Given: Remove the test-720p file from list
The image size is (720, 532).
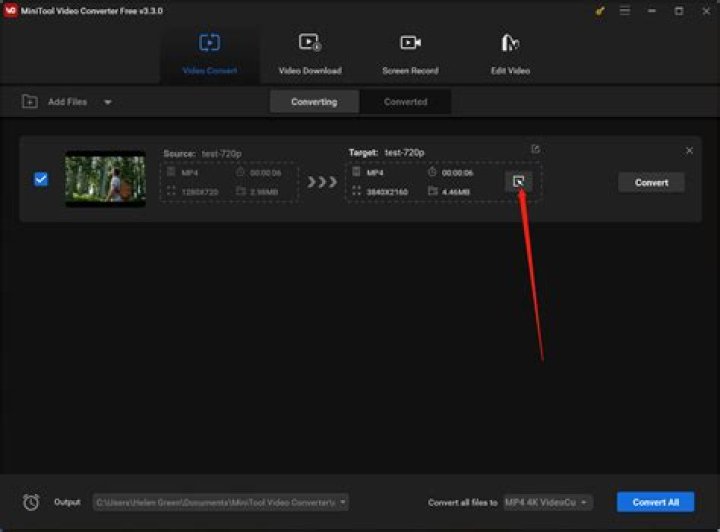Looking at the screenshot, I should point(689,150).
